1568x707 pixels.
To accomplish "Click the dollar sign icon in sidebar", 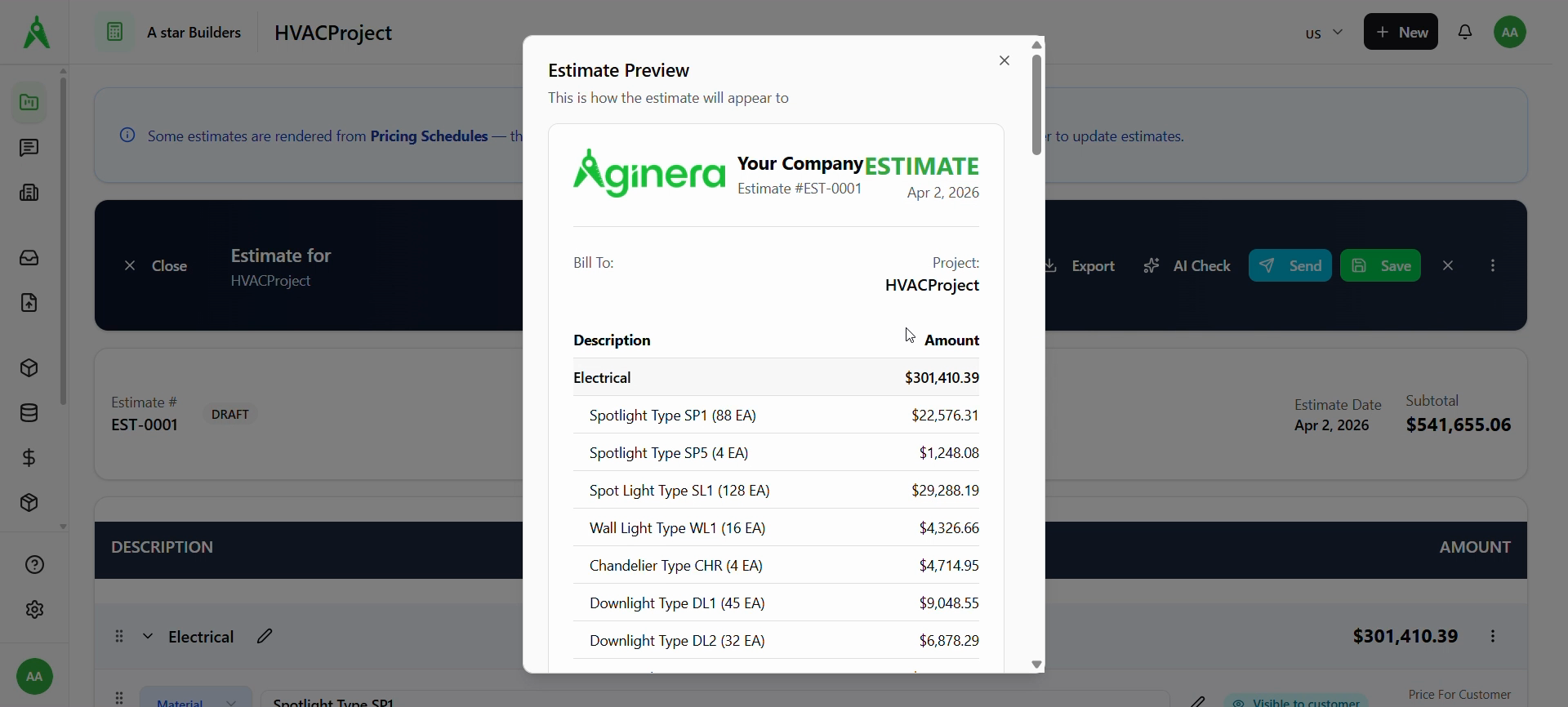I will pos(29,458).
